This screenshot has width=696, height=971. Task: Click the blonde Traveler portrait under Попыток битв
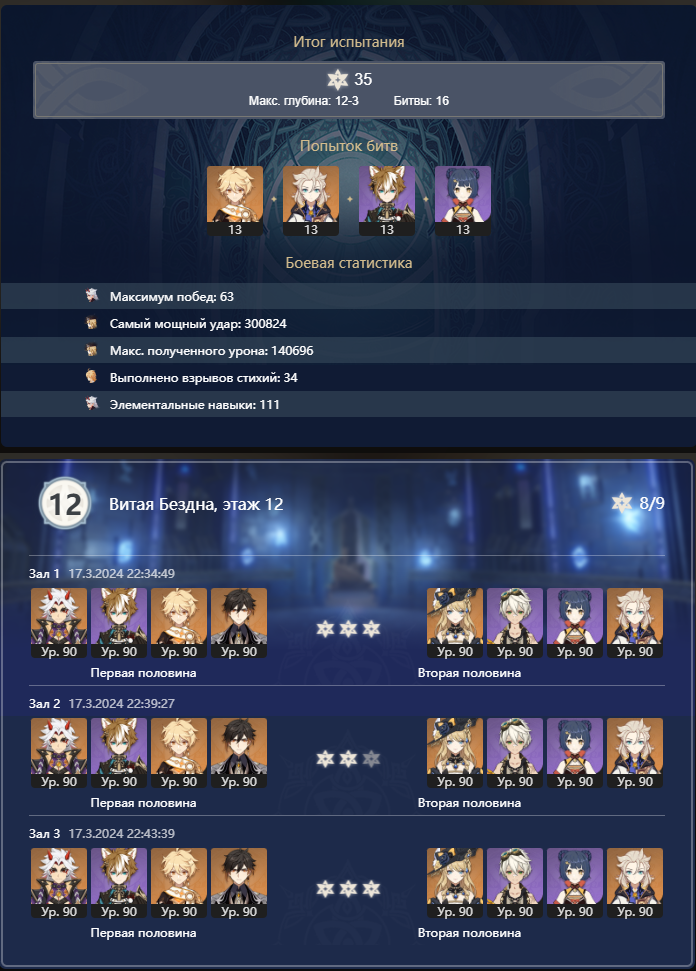pos(235,201)
